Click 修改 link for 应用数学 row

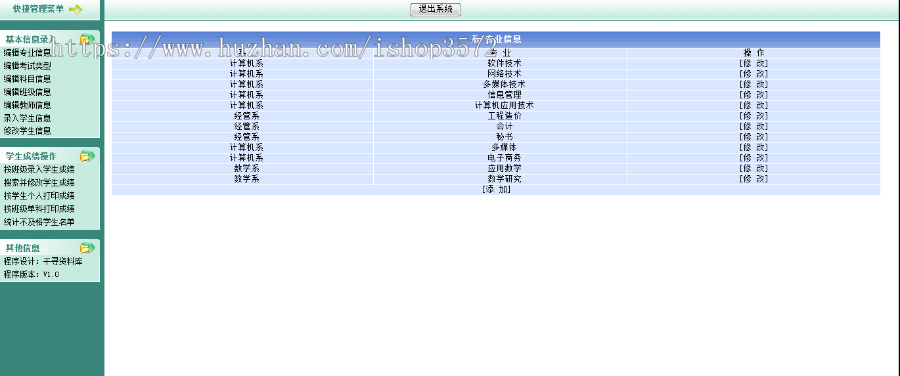coord(753,168)
